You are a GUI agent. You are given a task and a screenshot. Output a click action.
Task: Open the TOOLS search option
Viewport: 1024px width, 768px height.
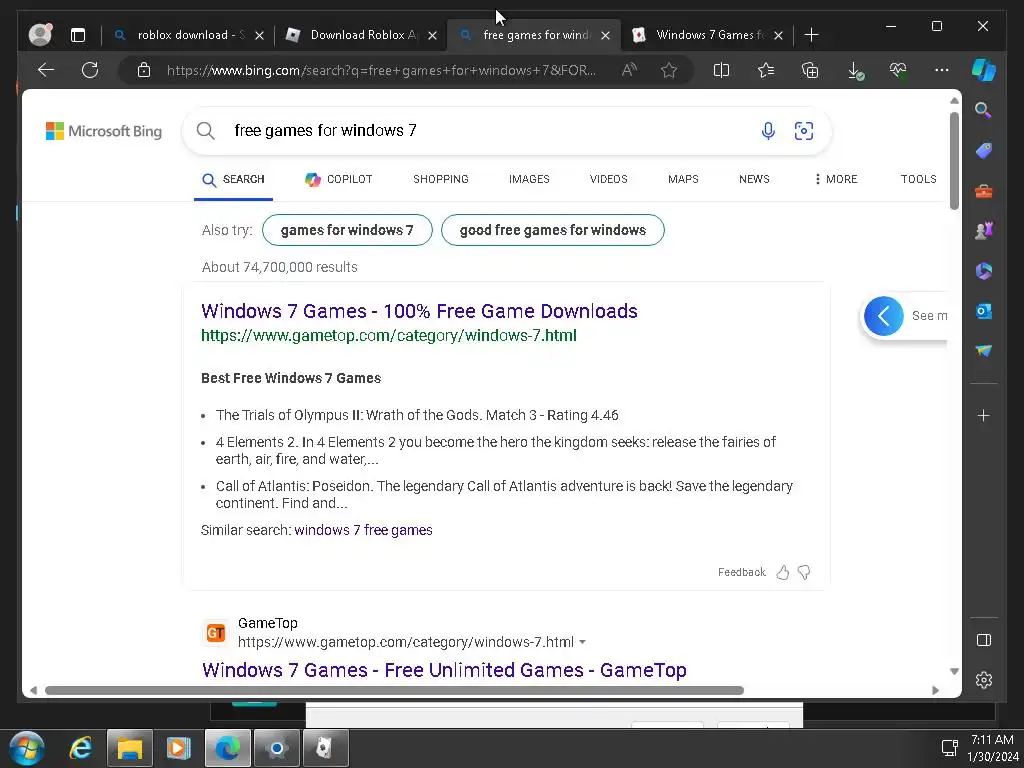click(918, 179)
